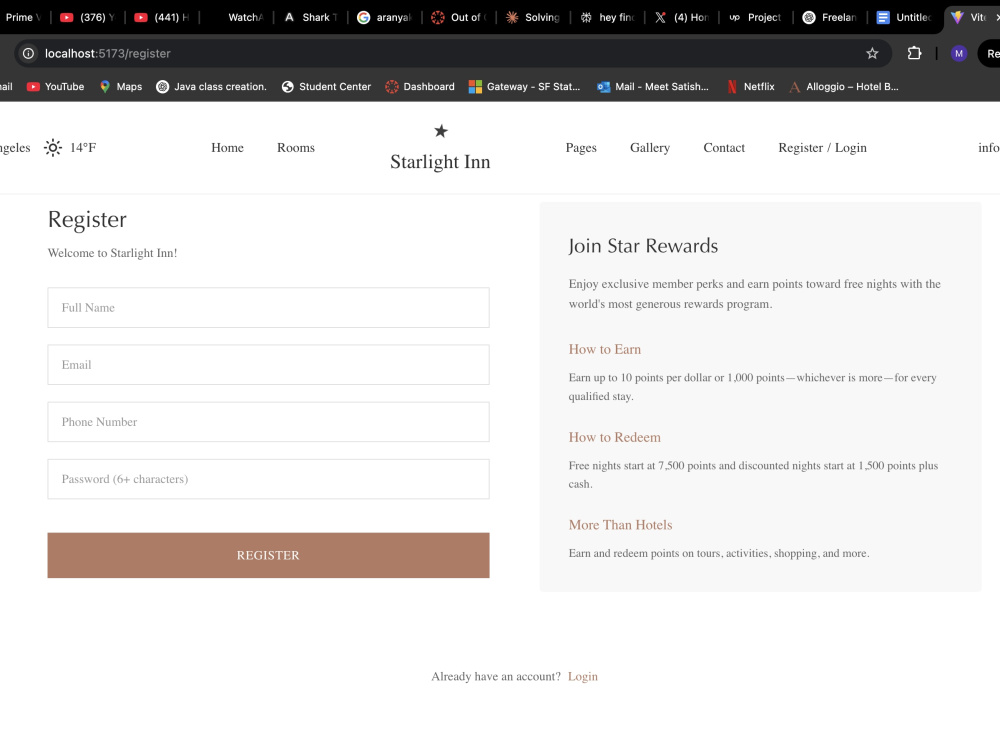
Task: Switch to the hey find tab
Action: click(607, 17)
